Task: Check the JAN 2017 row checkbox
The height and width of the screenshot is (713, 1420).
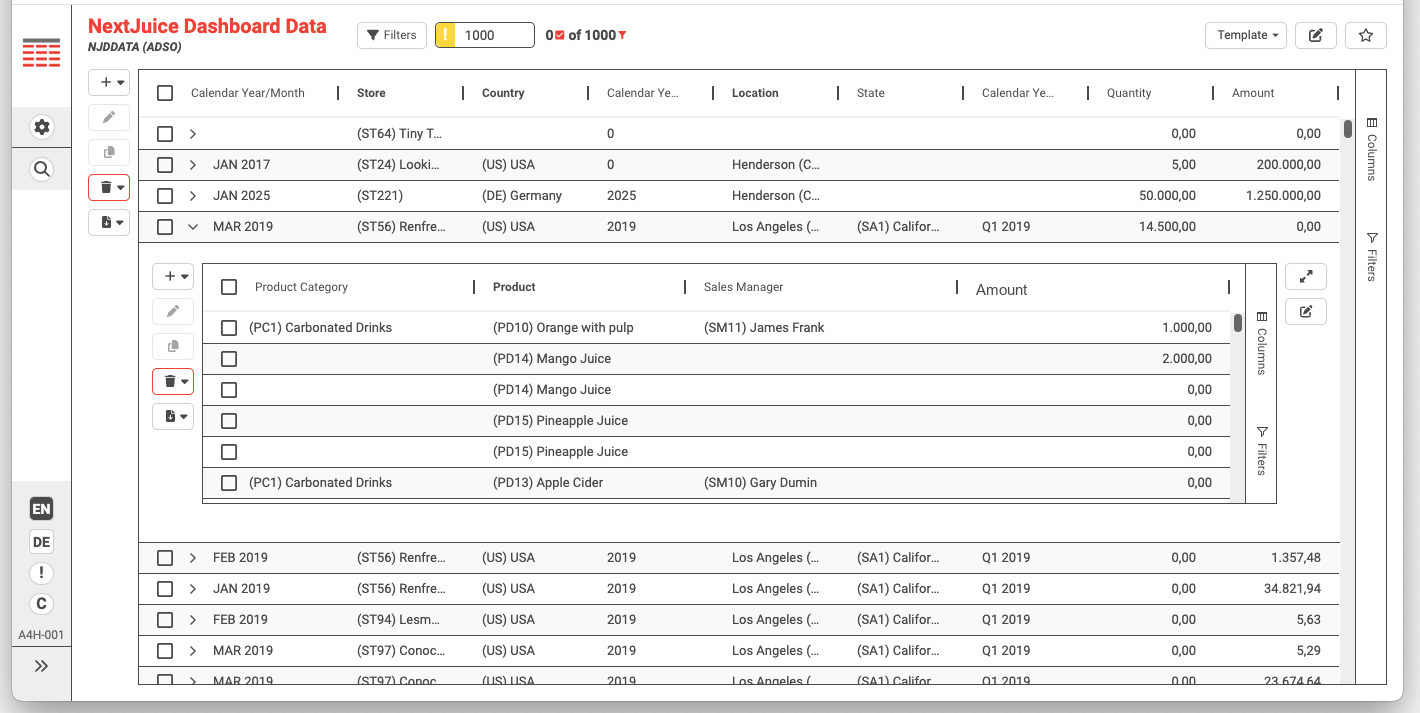Action: (x=165, y=165)
